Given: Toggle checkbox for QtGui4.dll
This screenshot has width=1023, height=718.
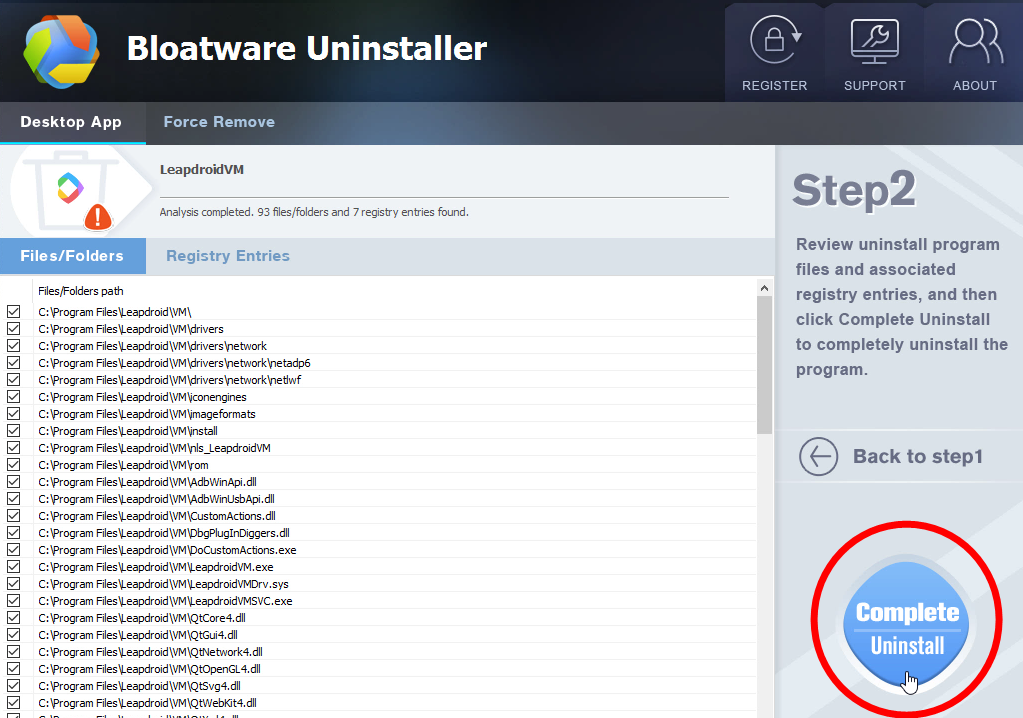Looking at the screenshot, I should [14, 635].
